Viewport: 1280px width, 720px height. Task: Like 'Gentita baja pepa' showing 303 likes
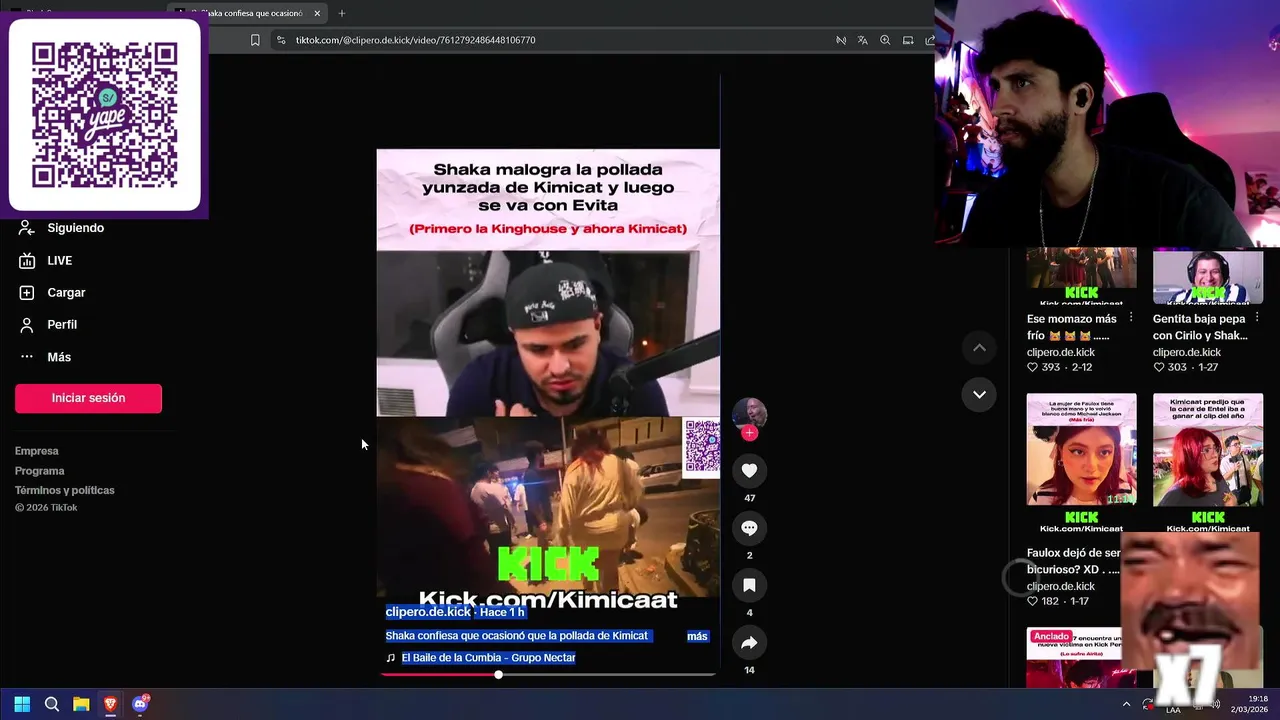pos(1159,367)
